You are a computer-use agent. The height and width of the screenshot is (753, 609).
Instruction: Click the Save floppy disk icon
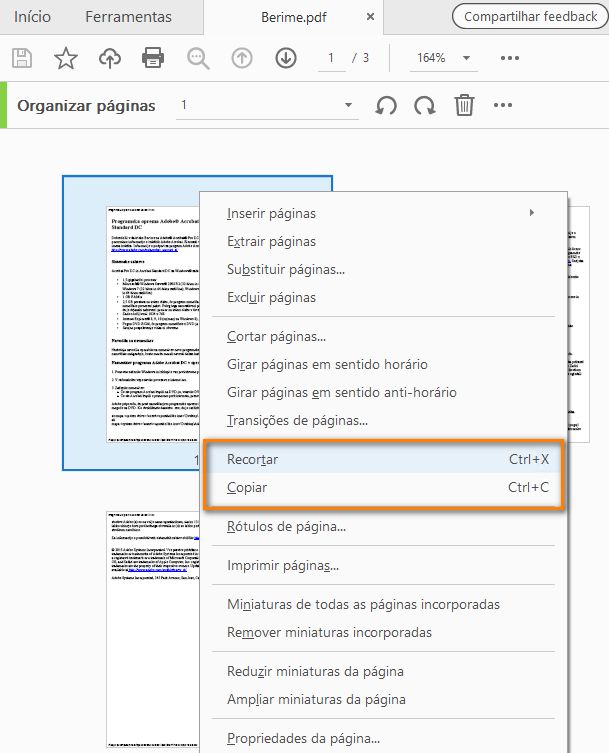click(x=22, y=58)
